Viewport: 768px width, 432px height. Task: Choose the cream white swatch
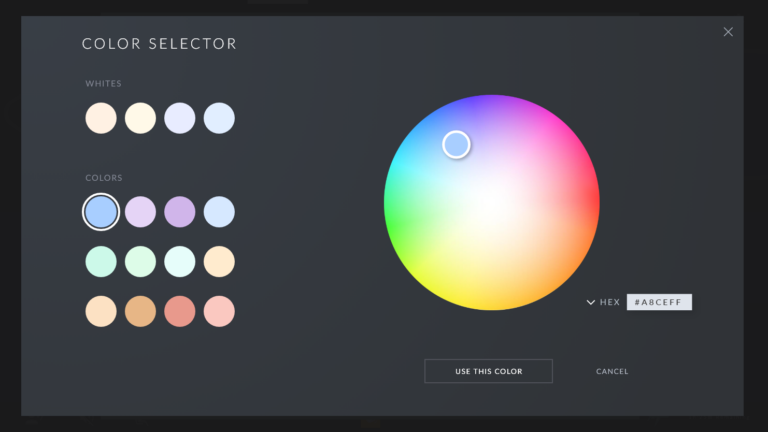140,118
